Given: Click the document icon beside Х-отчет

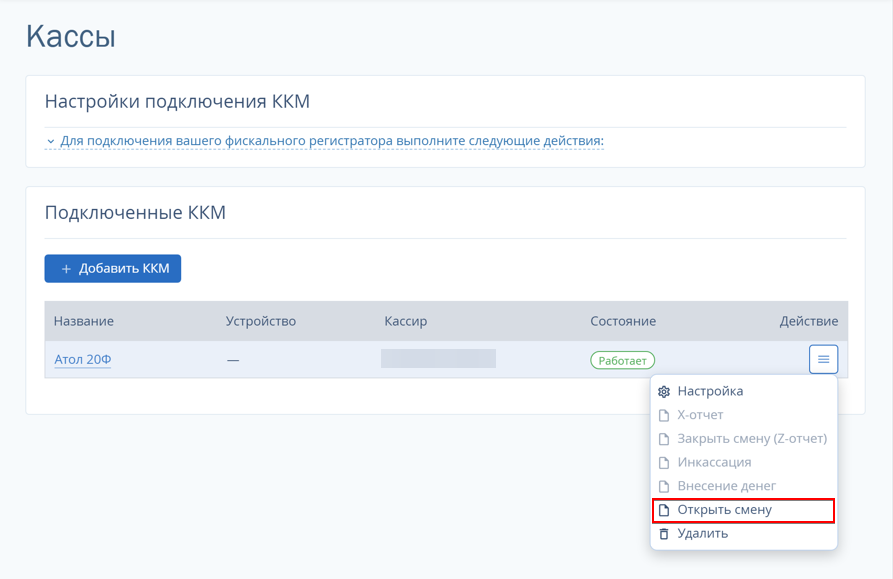Looking at the screenshot, I should 663,415.
